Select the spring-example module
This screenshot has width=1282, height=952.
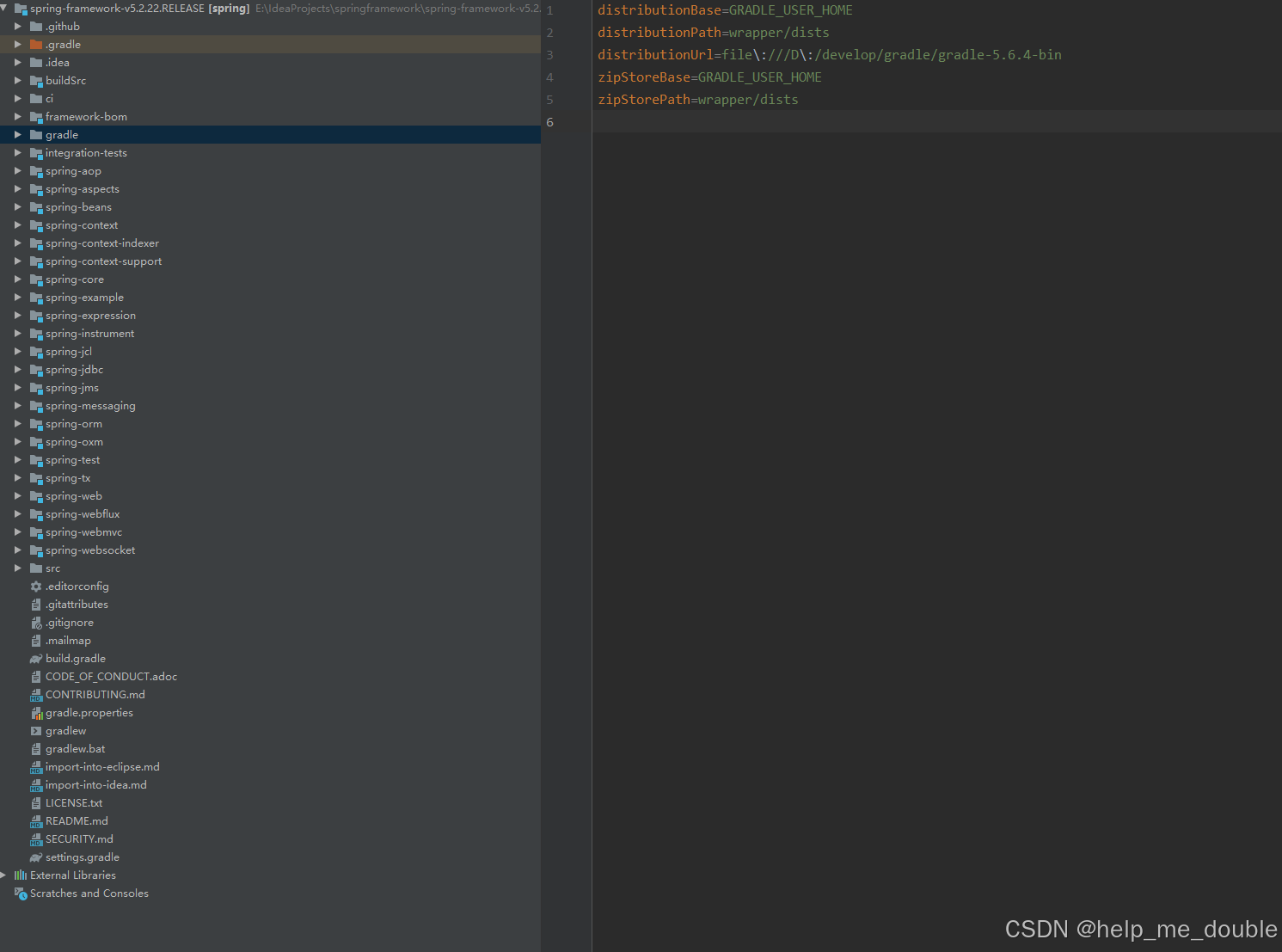[84, 298]
